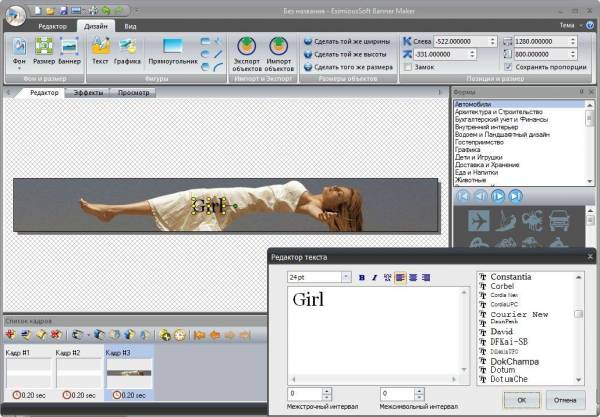This screenshot has height=417, width=600.
Task: Toggle italic in the text editor
Action: (374, 277)
